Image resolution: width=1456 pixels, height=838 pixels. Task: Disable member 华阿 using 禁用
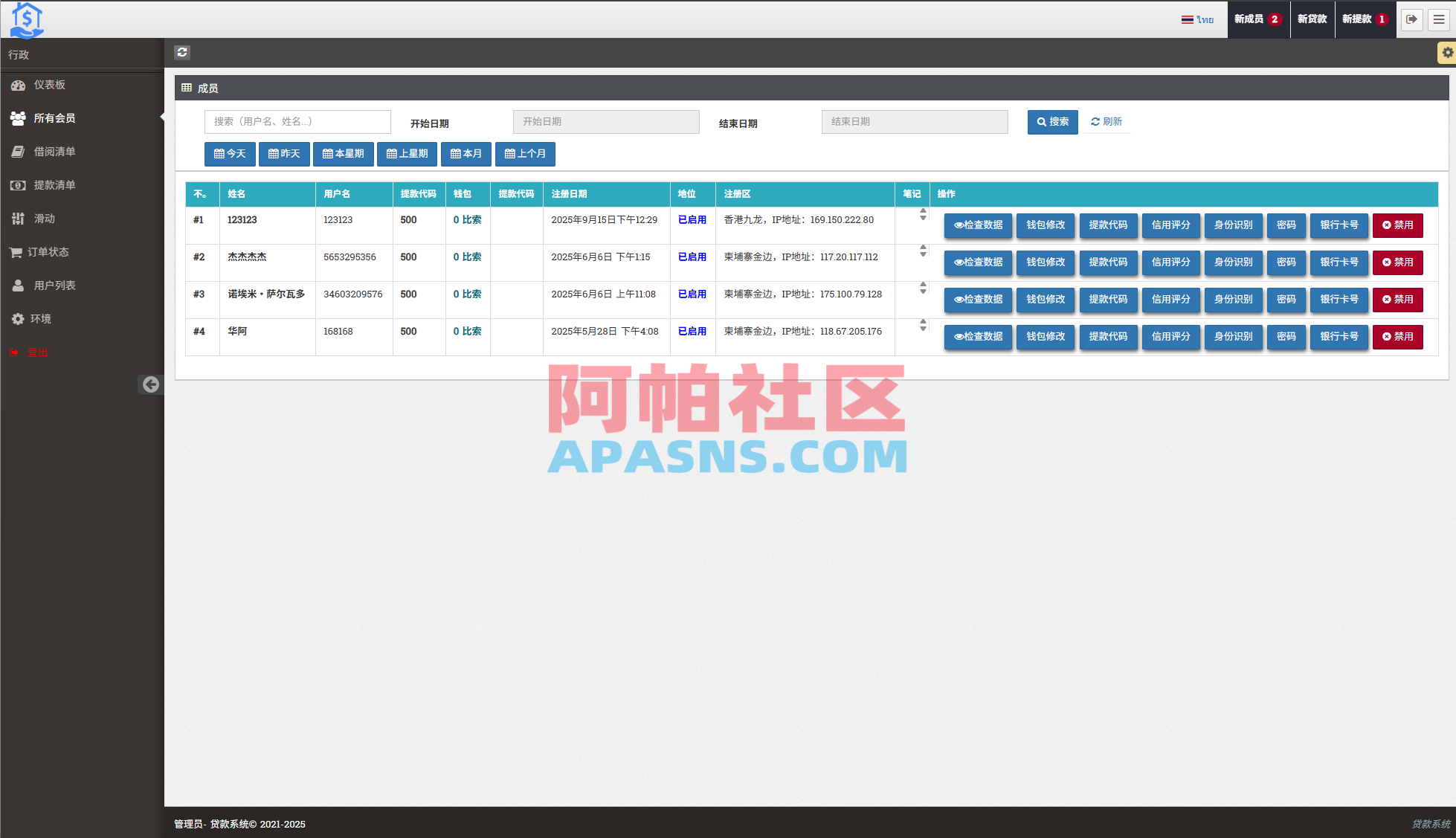(1397, 337)
